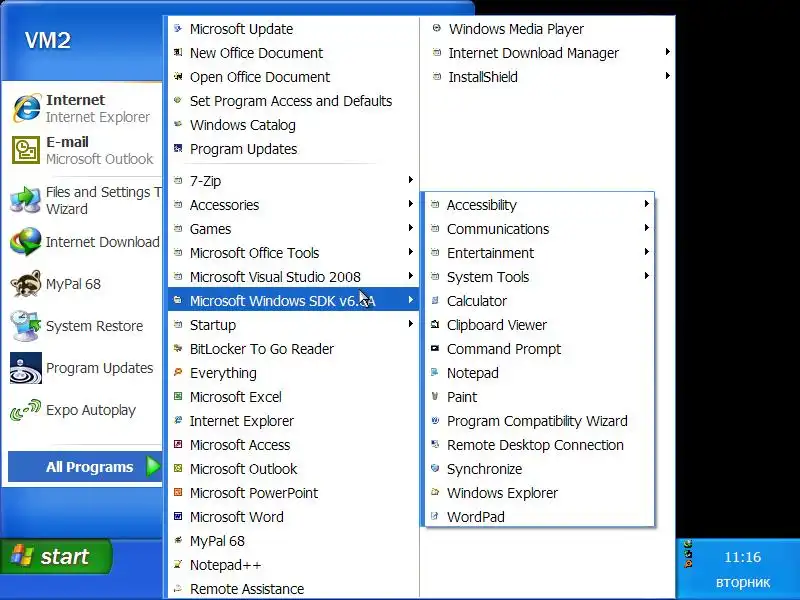
Task: Expand the Communications submenu arrow
Action: pos(647,228)
